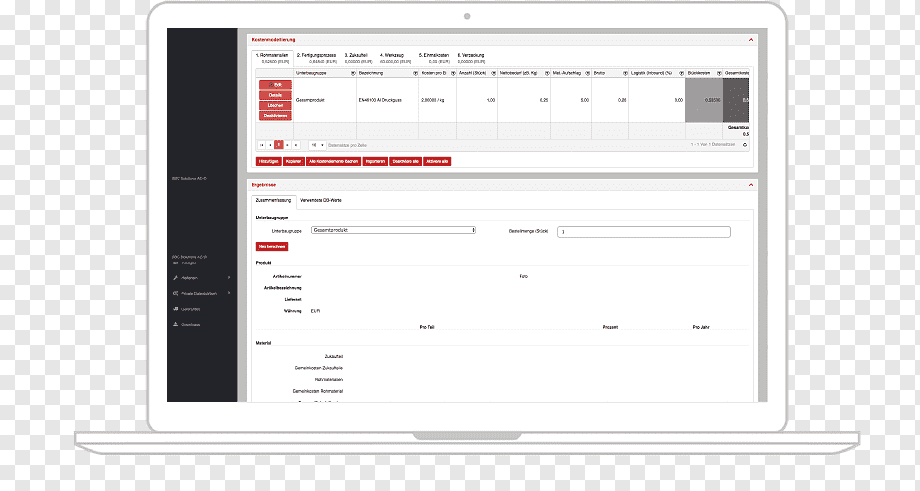Go to last page in grid pager
The height and width of the screenshot is (491, 920).
[296, 145]
